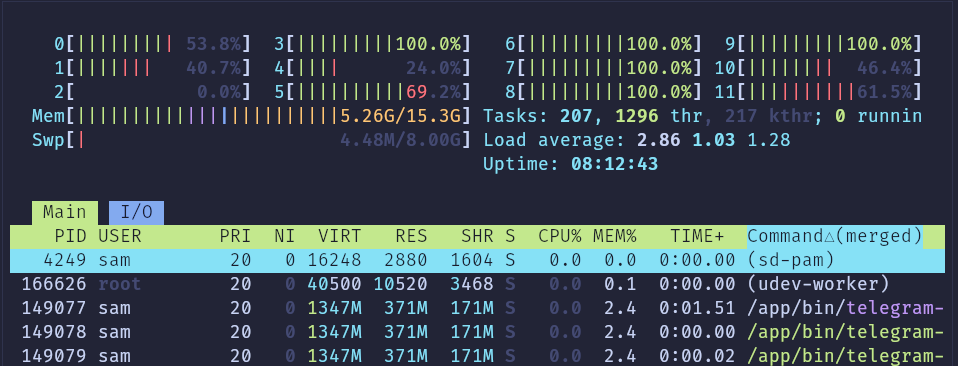
Task: Click the CPU 3 meter bar
Action: coord(373,44)
